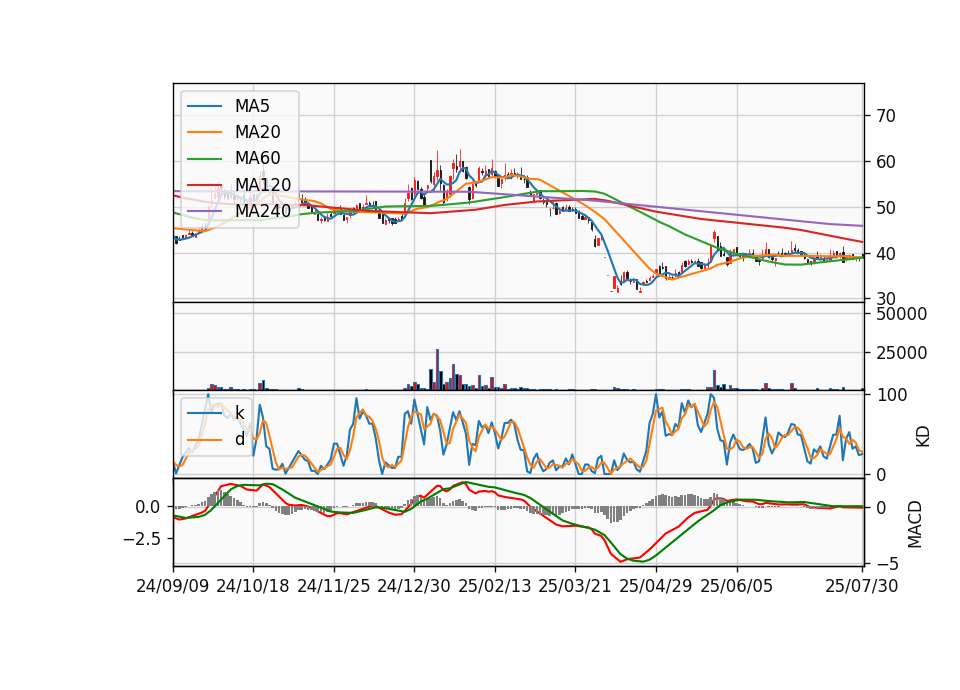Click the price axis value 60
This screenshot has width=960, height=690.
coord(886,162)
